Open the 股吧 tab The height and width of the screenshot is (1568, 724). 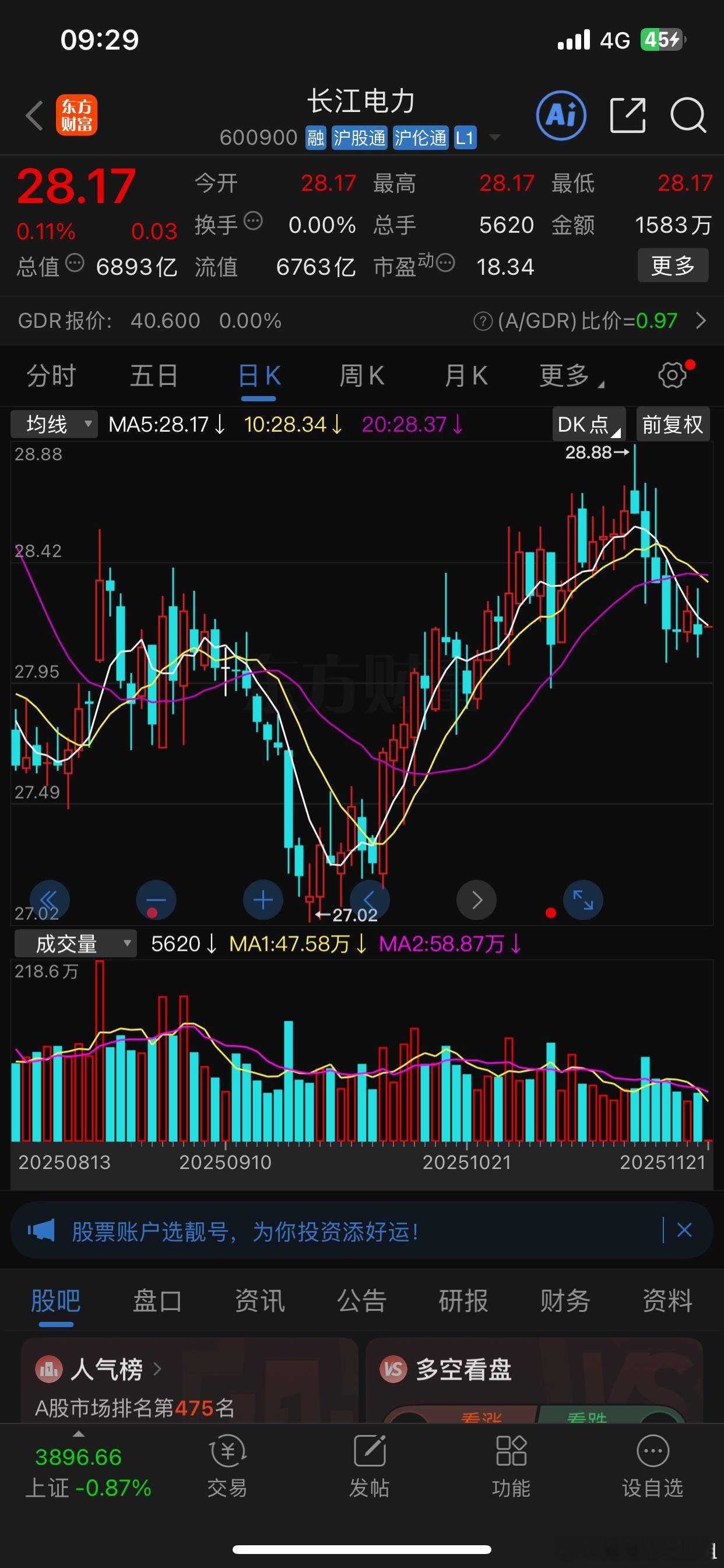56,1301
